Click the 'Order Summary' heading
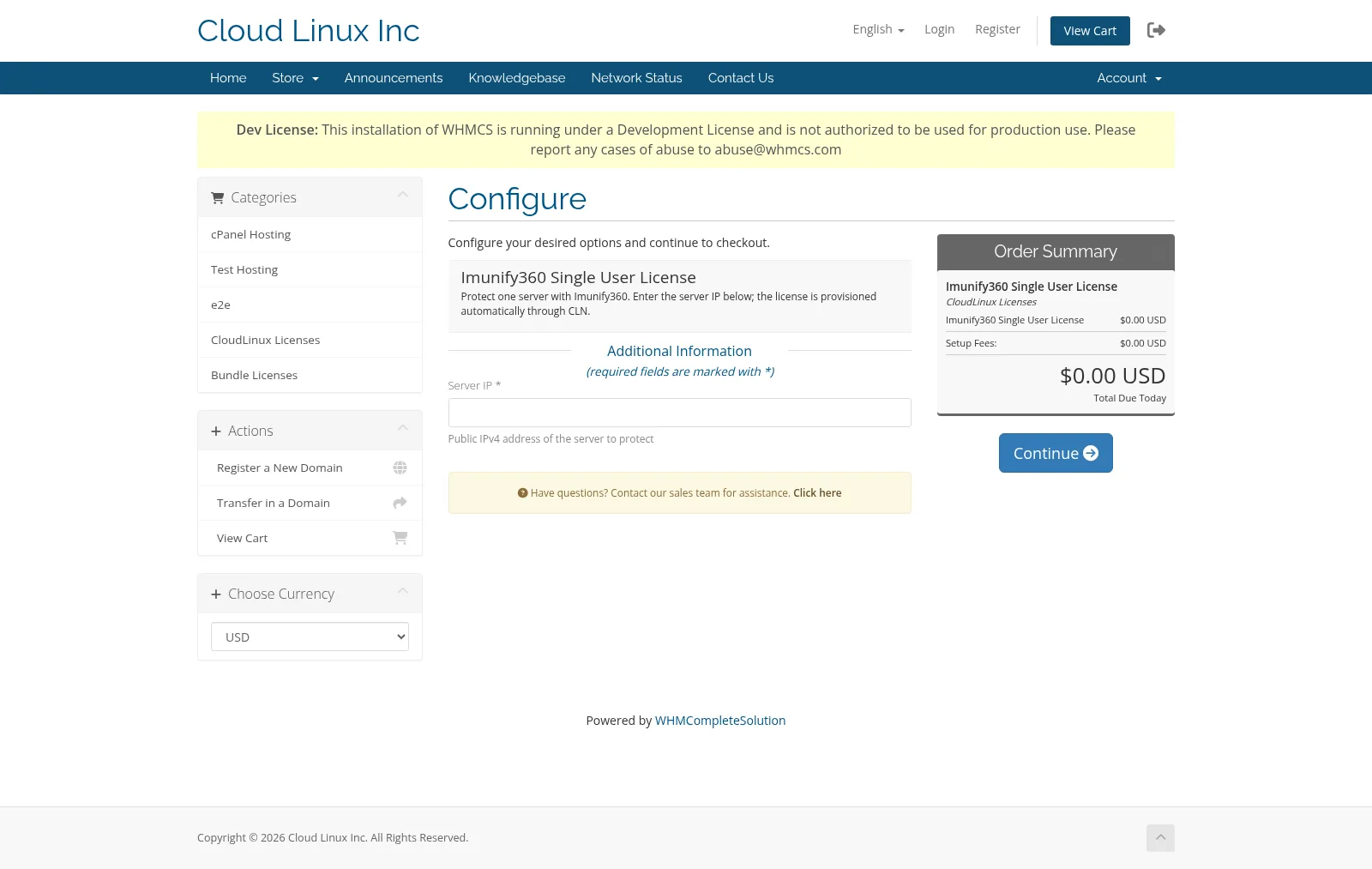This screenshot has width=1372, height=869. click(1056, 251)
